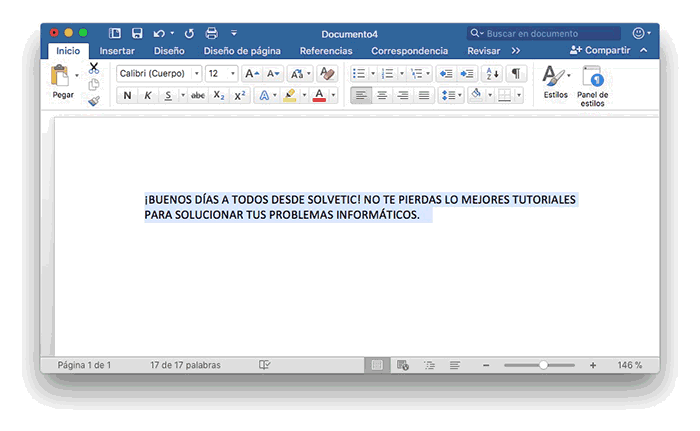This screenshot has width=700, height=431.
Task: Justify the text
Action: point(424,95)
